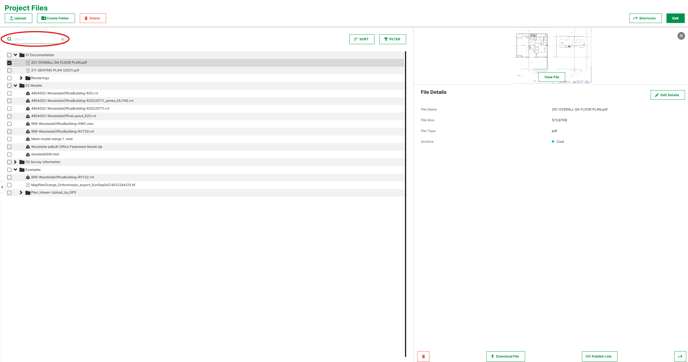
Task: Expand the 03 Survey Information folder
Action: pyautogui.click(x=15, y=162)
